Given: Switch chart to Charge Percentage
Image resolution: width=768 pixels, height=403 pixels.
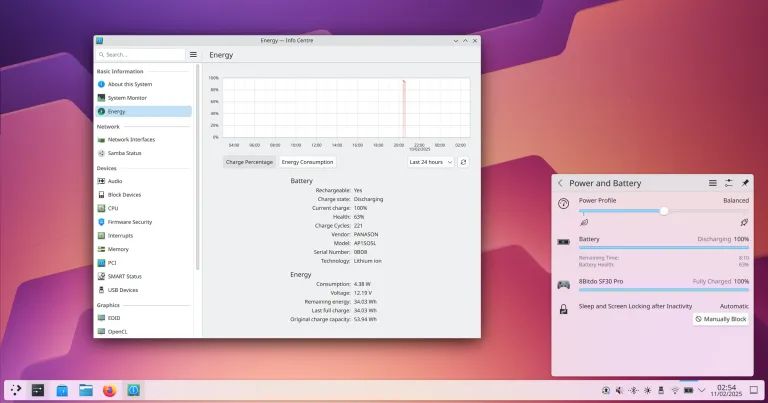Looking at the screenshot, I should [249, 162].
